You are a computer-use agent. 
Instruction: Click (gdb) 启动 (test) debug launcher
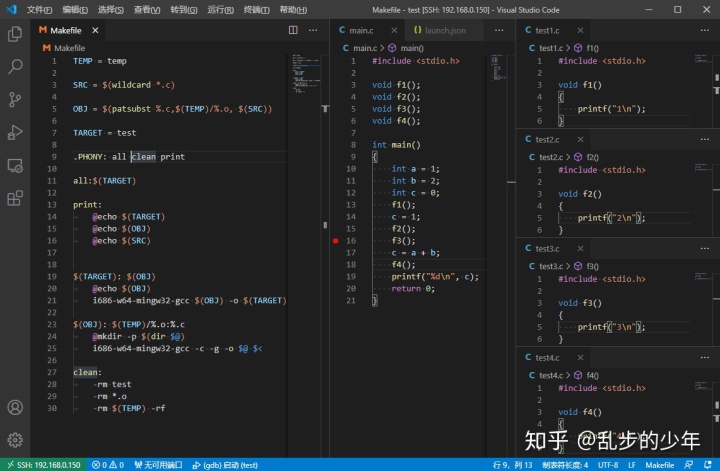click(225, 465)
